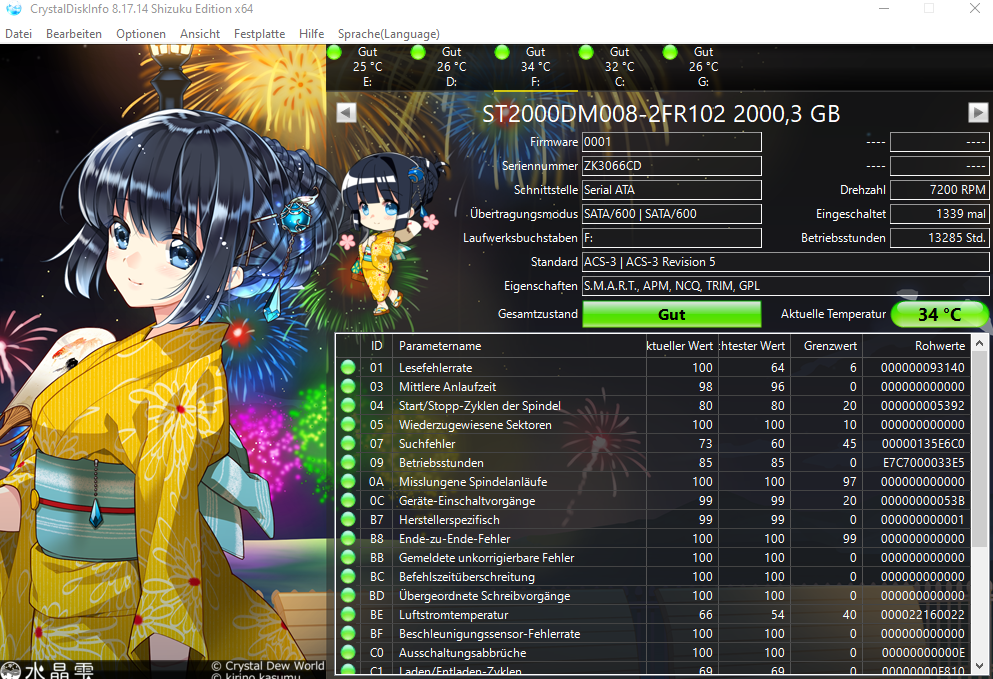
Task: Open the Sprache(Language) menu
Action: 388,34
